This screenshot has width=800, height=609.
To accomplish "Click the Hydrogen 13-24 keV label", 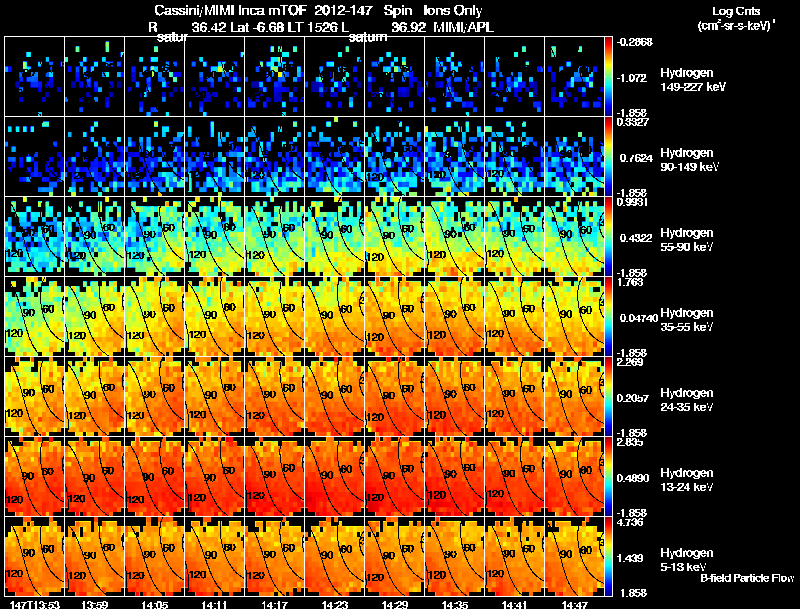I will coord(687,479).
